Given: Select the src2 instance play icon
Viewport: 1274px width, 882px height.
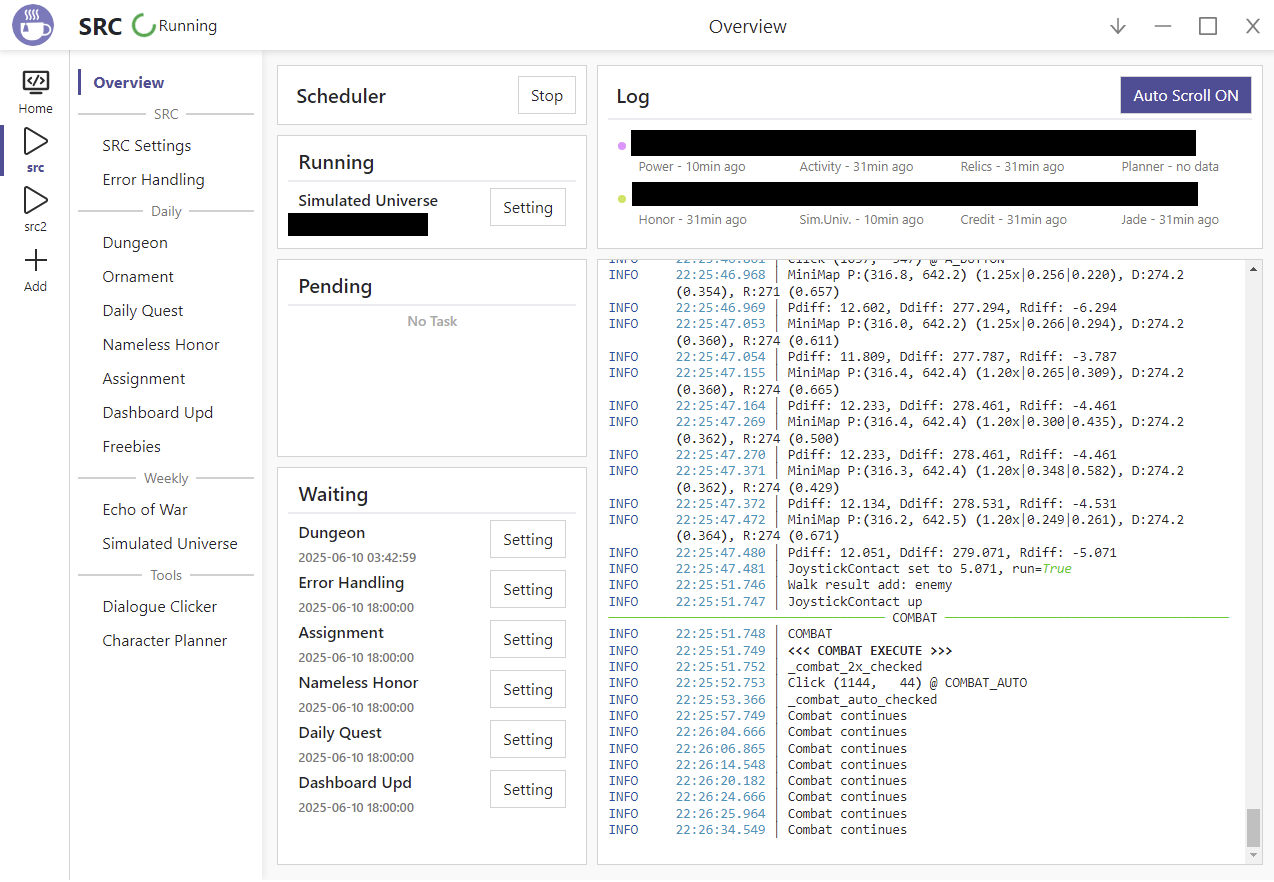Looking at the screenshot, I should coord(35,200).
